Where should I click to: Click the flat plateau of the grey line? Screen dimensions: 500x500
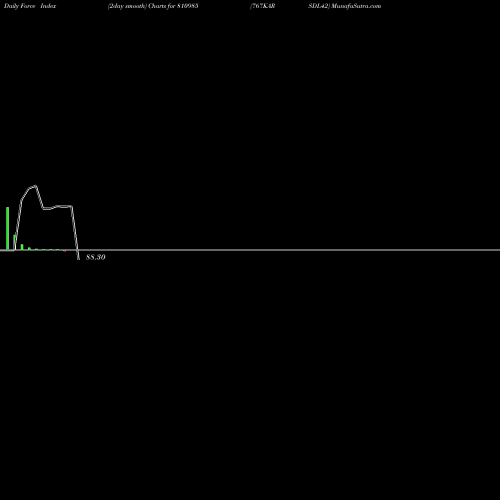click(x=63, y=206)
